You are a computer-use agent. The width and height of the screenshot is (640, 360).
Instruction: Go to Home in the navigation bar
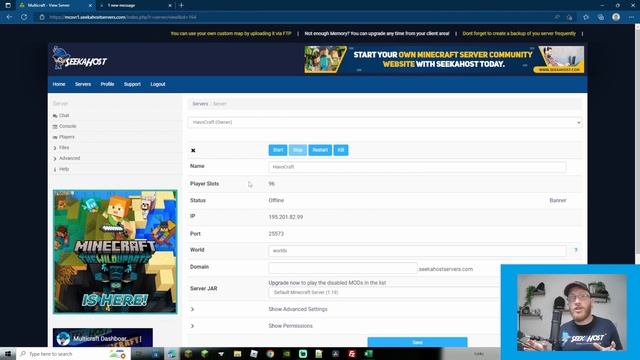(59, 84)
